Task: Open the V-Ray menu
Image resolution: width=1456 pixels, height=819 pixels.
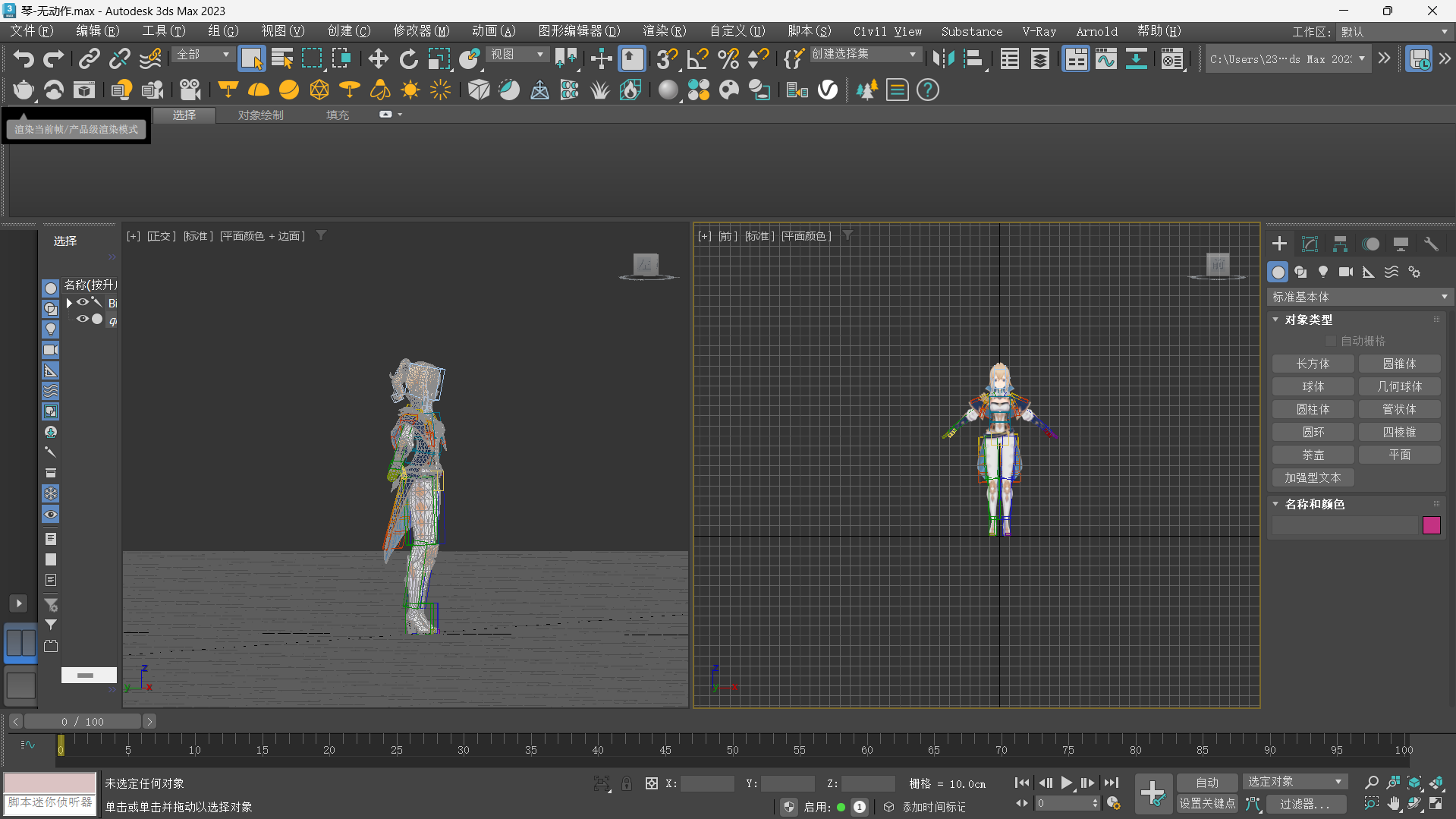Action: tap(1039, 31)
